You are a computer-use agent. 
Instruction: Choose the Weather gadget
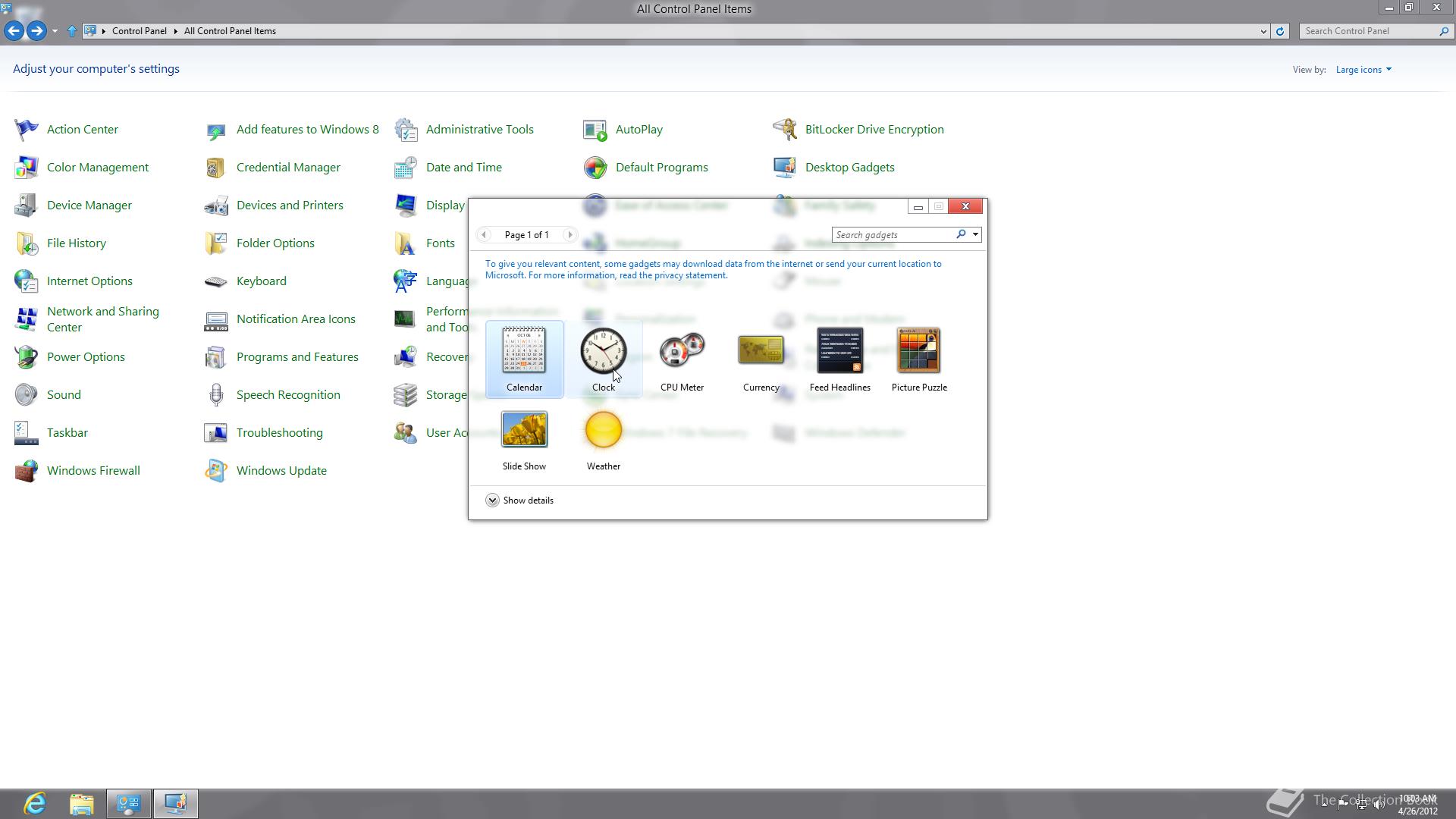click(604, 440)
